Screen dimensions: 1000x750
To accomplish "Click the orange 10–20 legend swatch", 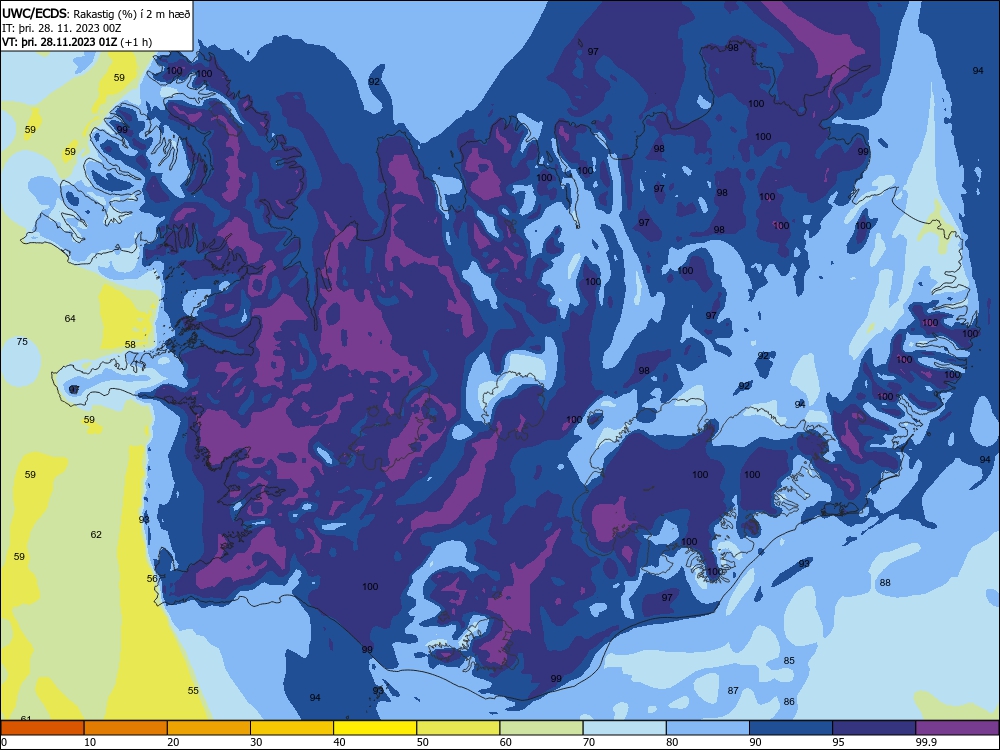I will tap(126, 728).
